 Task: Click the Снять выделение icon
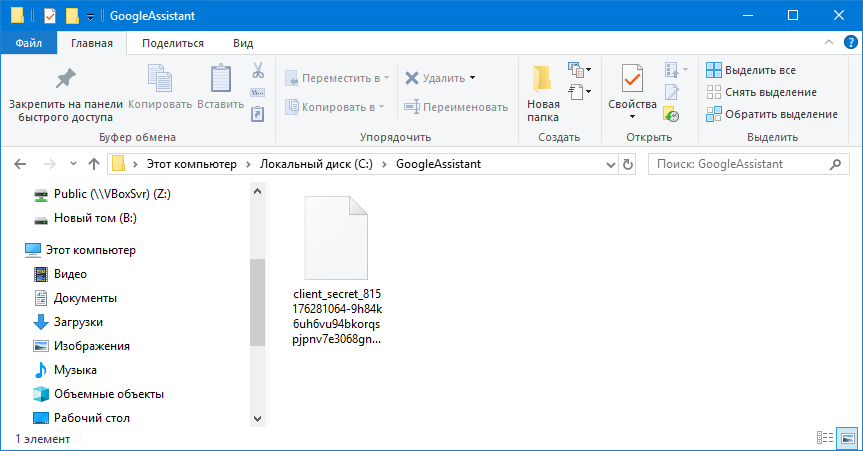point(714,92)
